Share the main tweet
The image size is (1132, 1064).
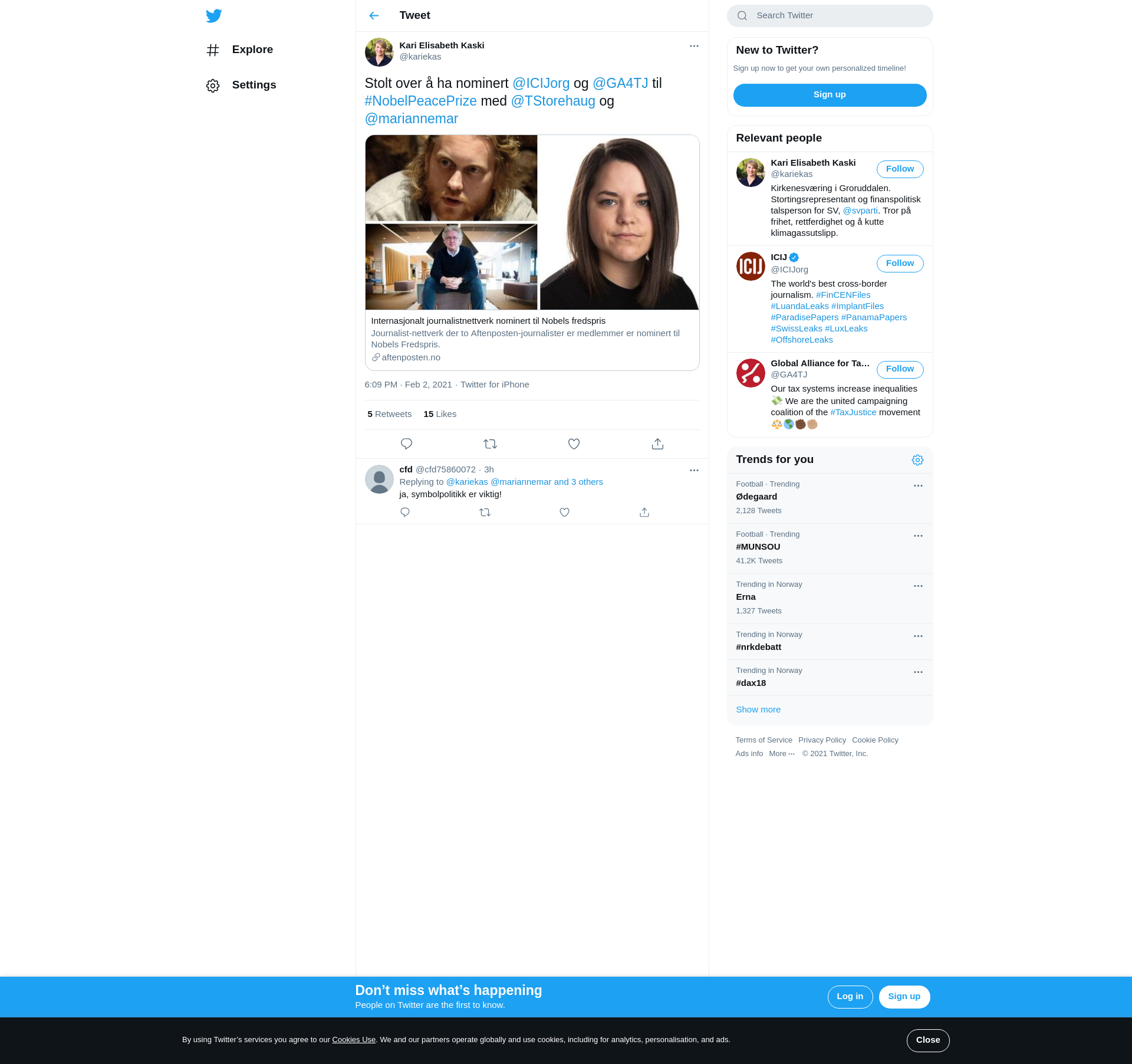click(x=657, y=444)
